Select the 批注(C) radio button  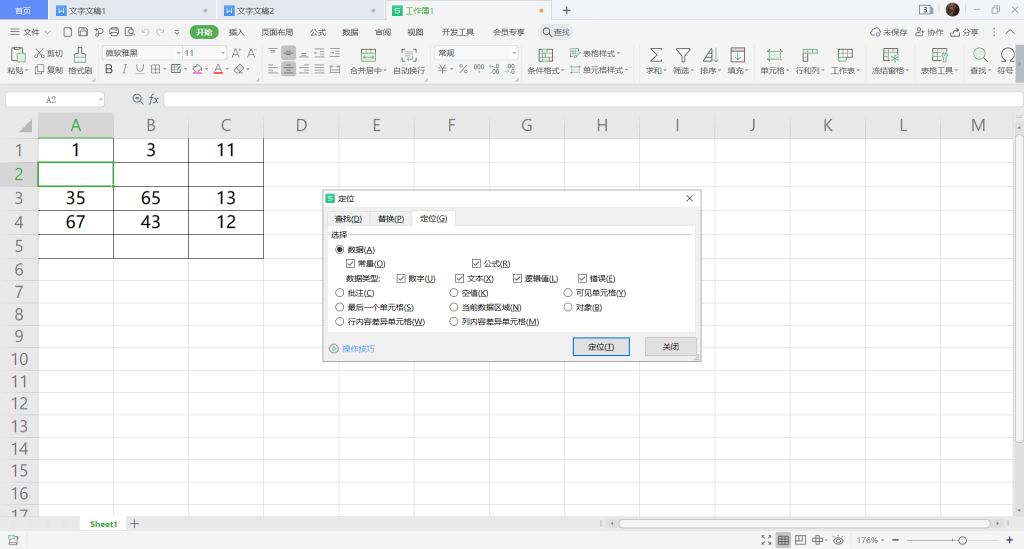pos(340,293)
